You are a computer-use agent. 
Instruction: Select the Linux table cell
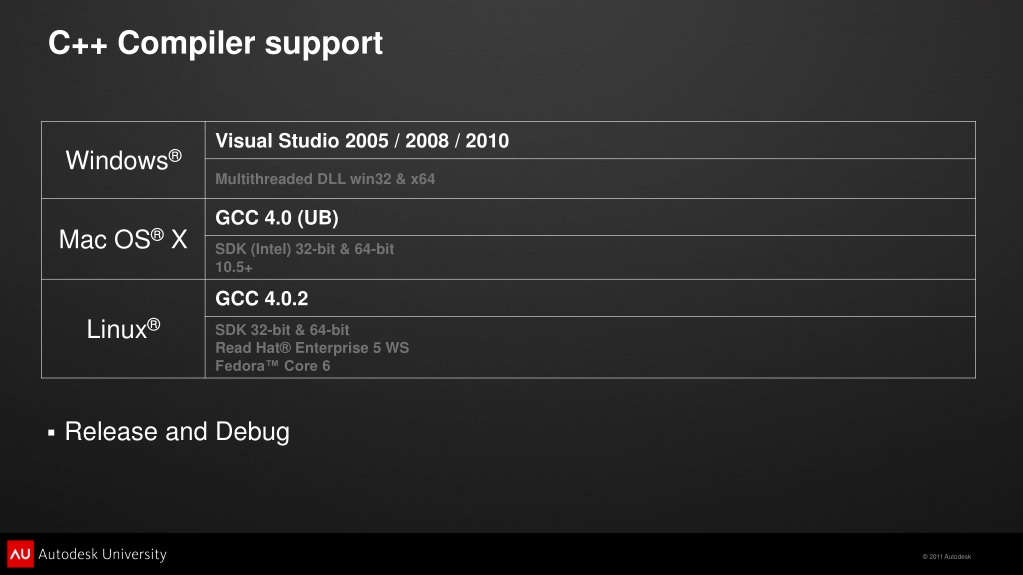pos(123,329)
